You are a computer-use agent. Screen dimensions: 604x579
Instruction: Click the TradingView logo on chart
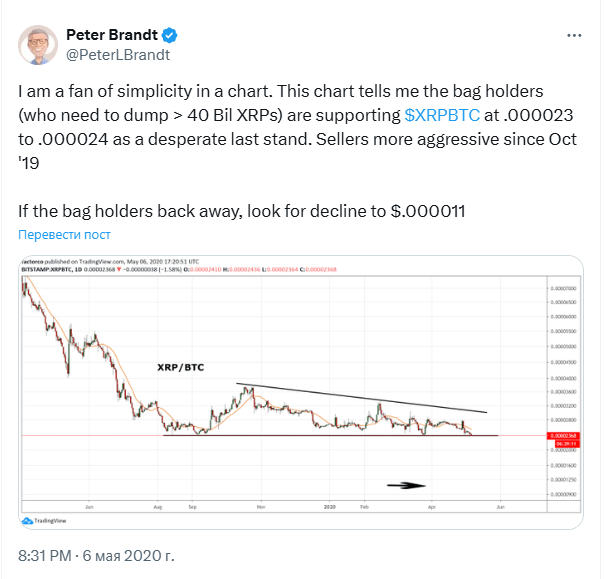44,521
